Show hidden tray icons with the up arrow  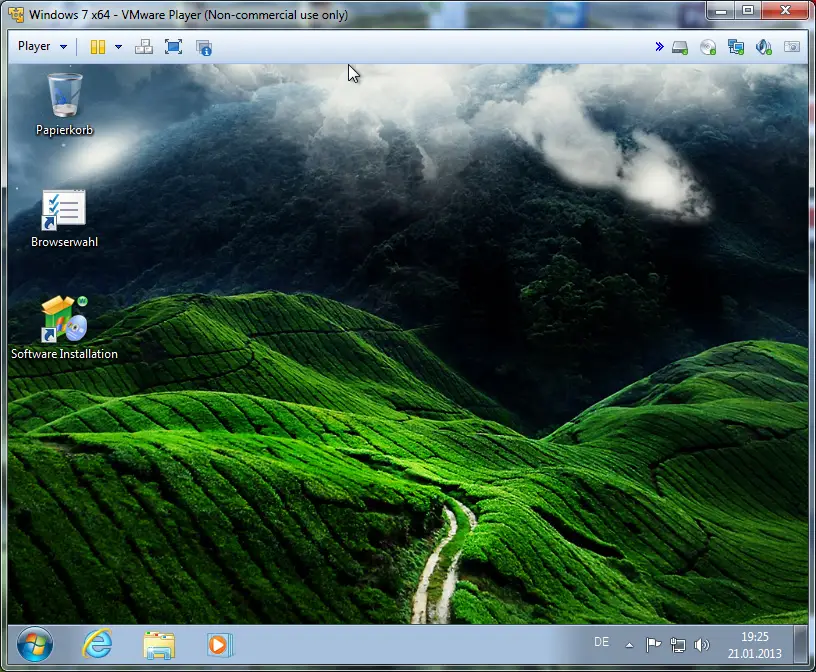click(x=629, y=645)
